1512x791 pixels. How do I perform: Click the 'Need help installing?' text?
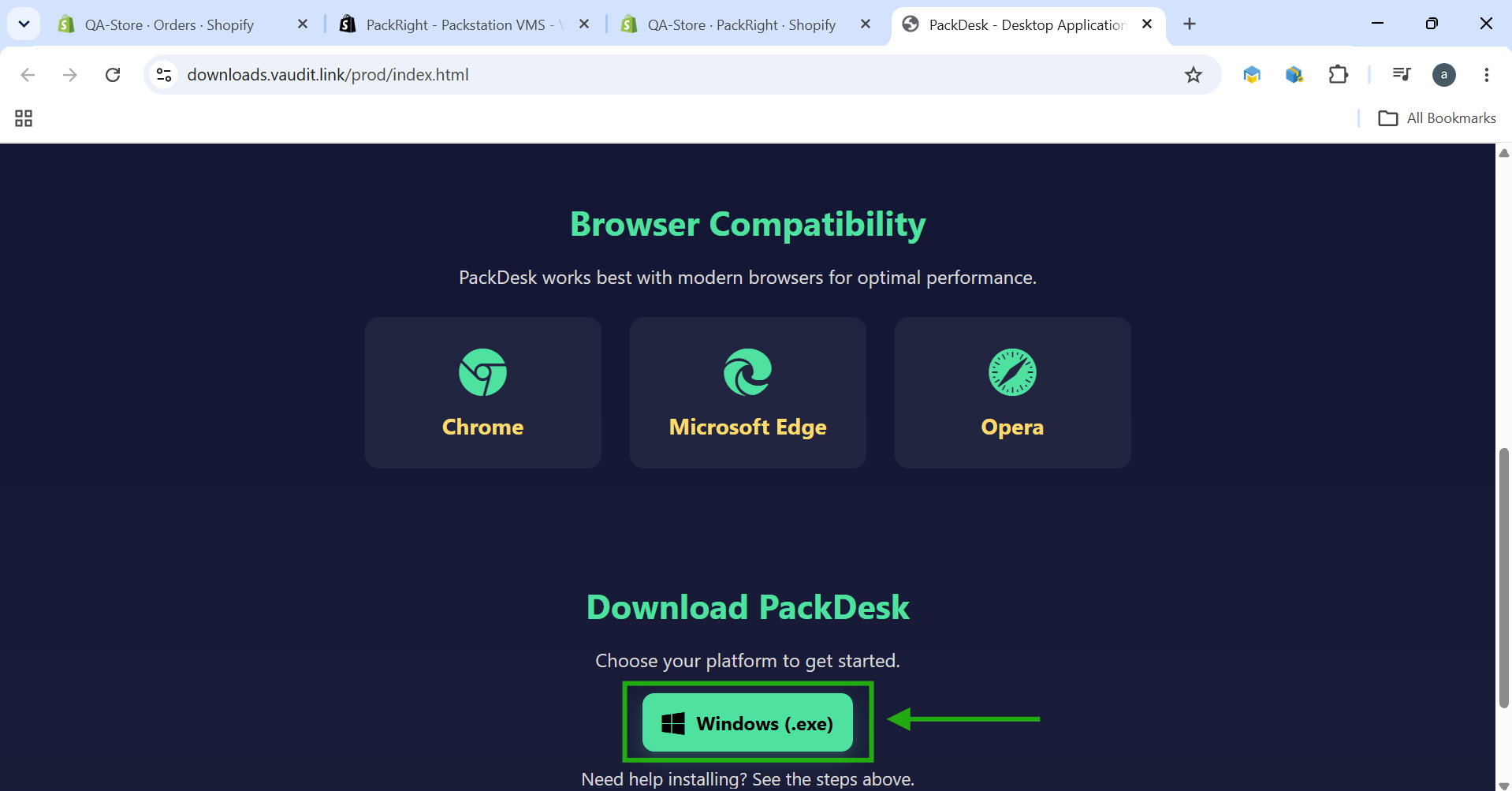point(664,779)
